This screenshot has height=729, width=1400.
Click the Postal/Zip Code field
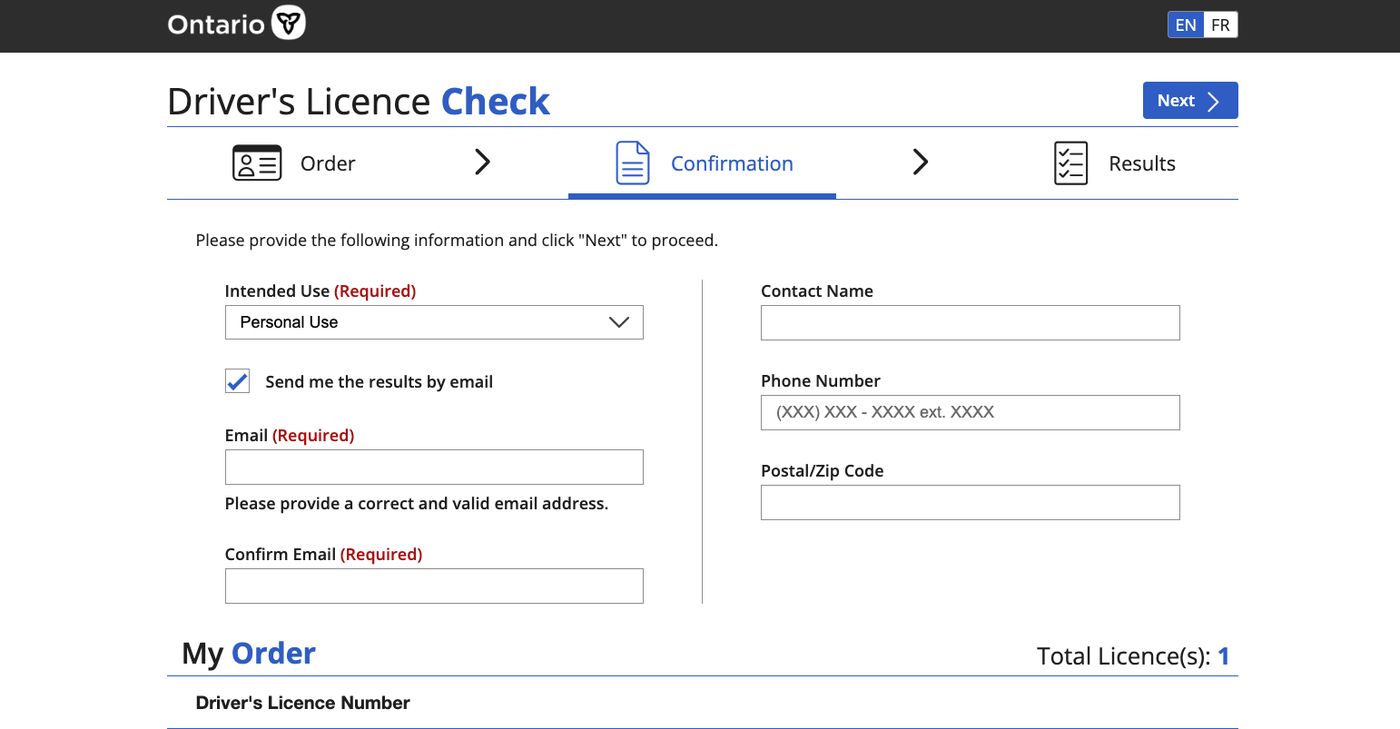click(970, 502)
